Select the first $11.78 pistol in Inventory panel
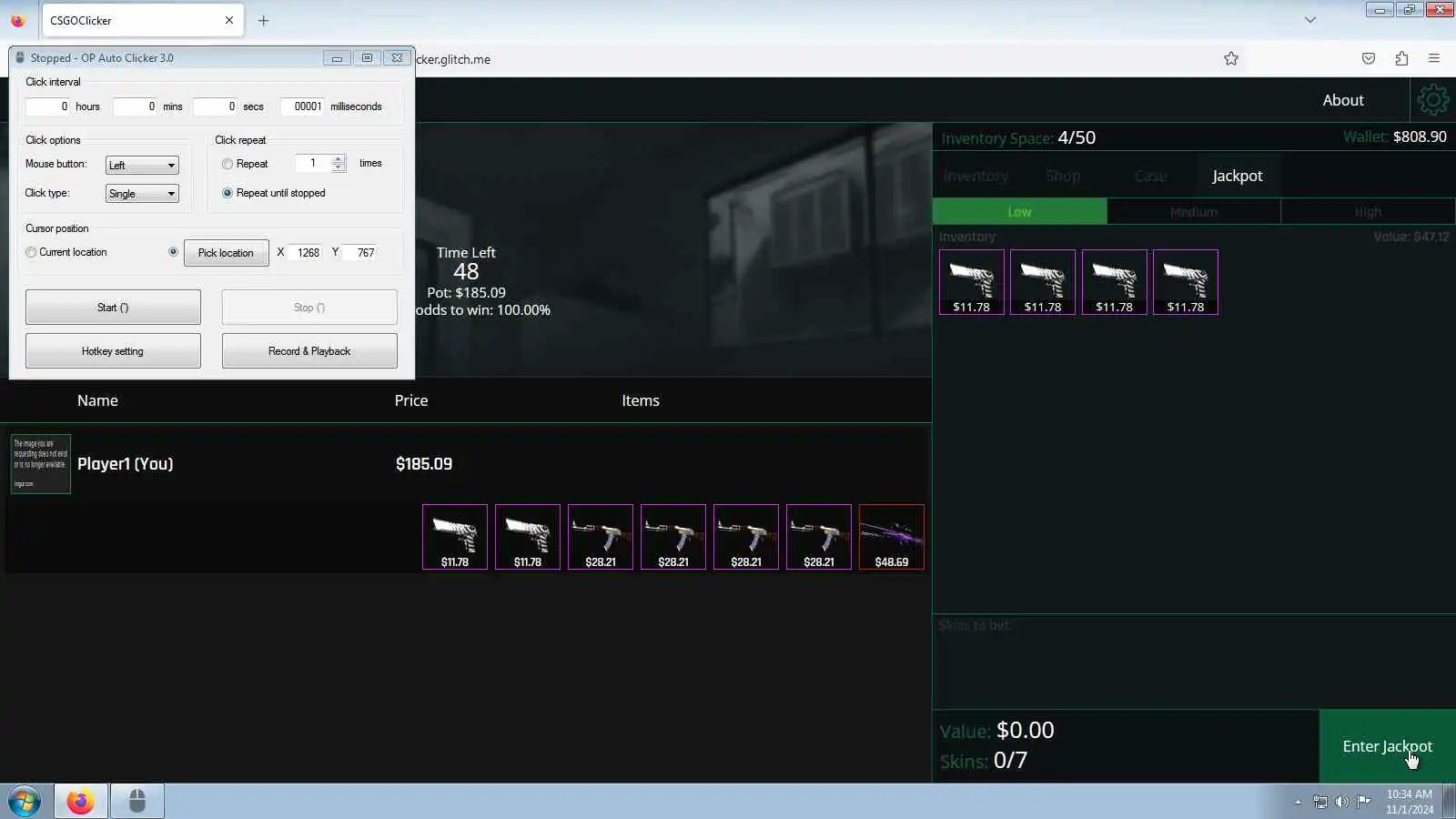 click(972, 282)
